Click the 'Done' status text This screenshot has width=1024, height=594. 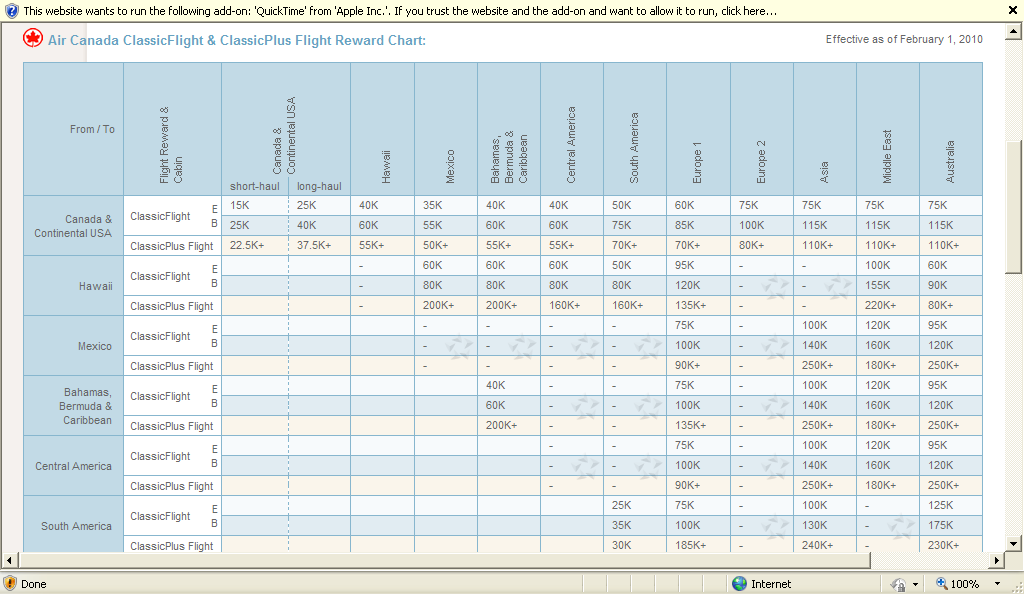tap(33, 584)
